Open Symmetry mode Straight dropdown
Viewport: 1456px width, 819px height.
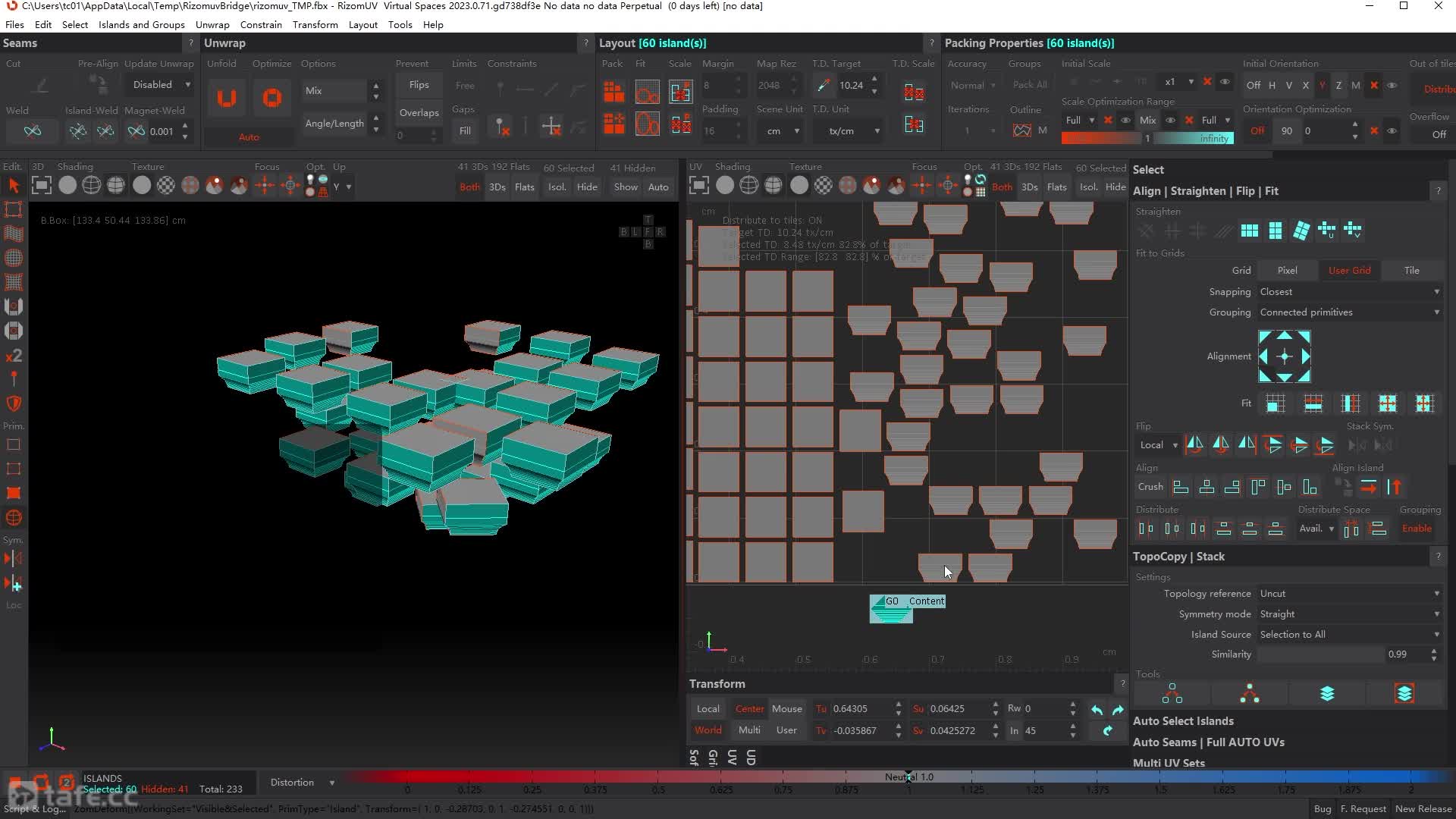click(x=1350, y=614)
